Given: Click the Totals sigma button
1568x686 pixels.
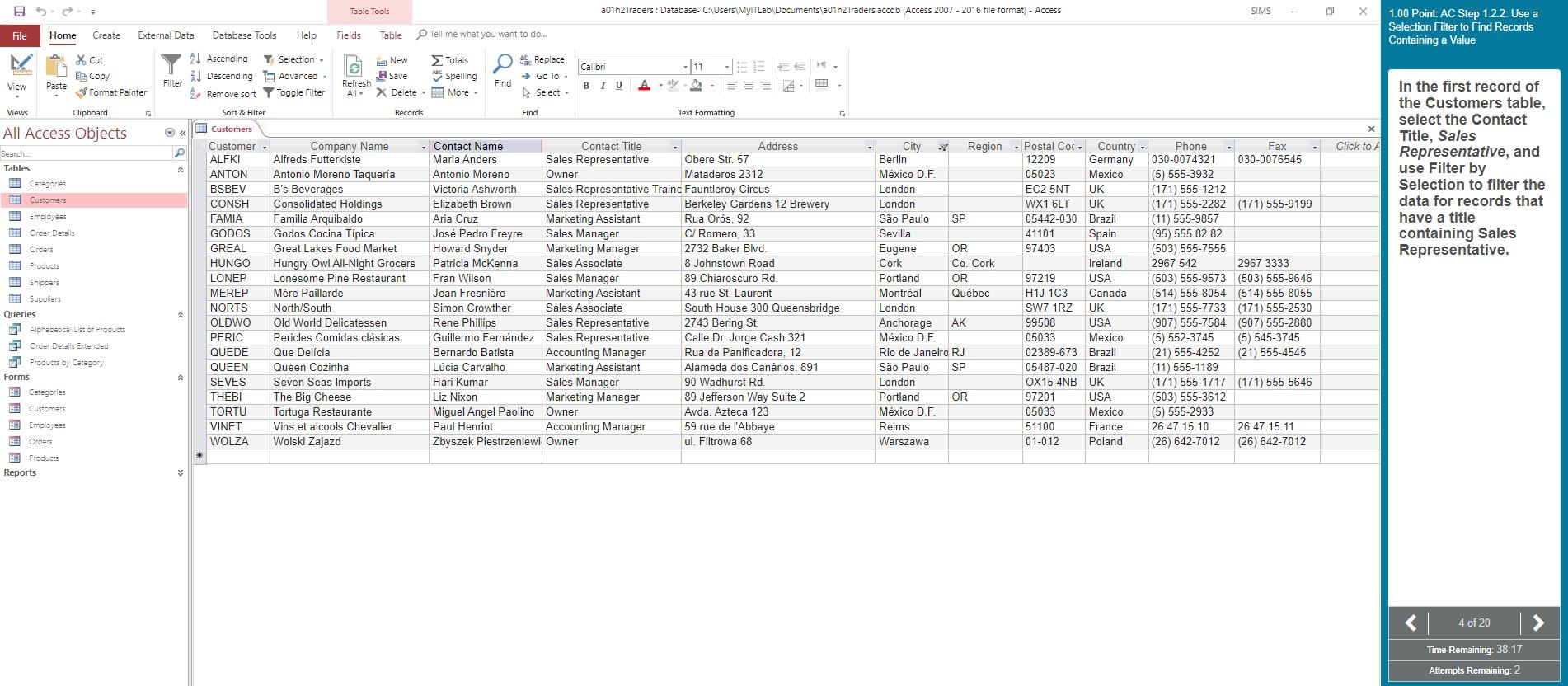Looking at the screenshot, I should [450, 60].
